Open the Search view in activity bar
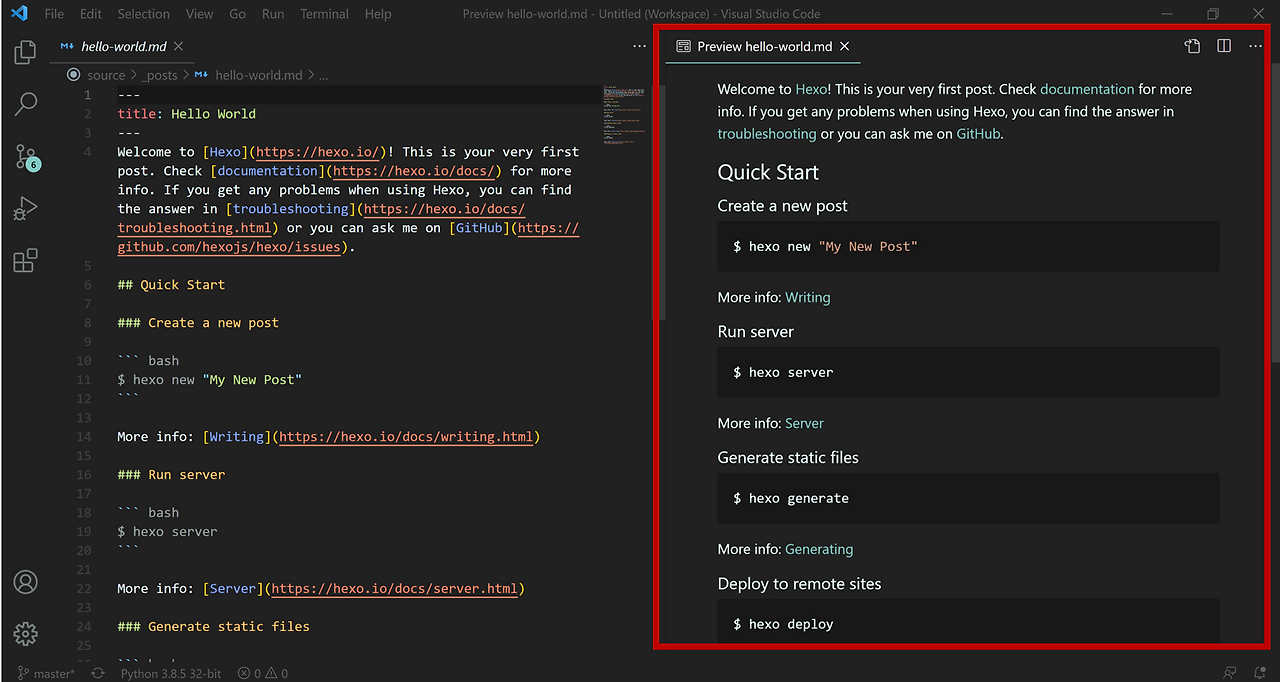Viewport: 1280px width, 682px height. click(x=26, y=104)
